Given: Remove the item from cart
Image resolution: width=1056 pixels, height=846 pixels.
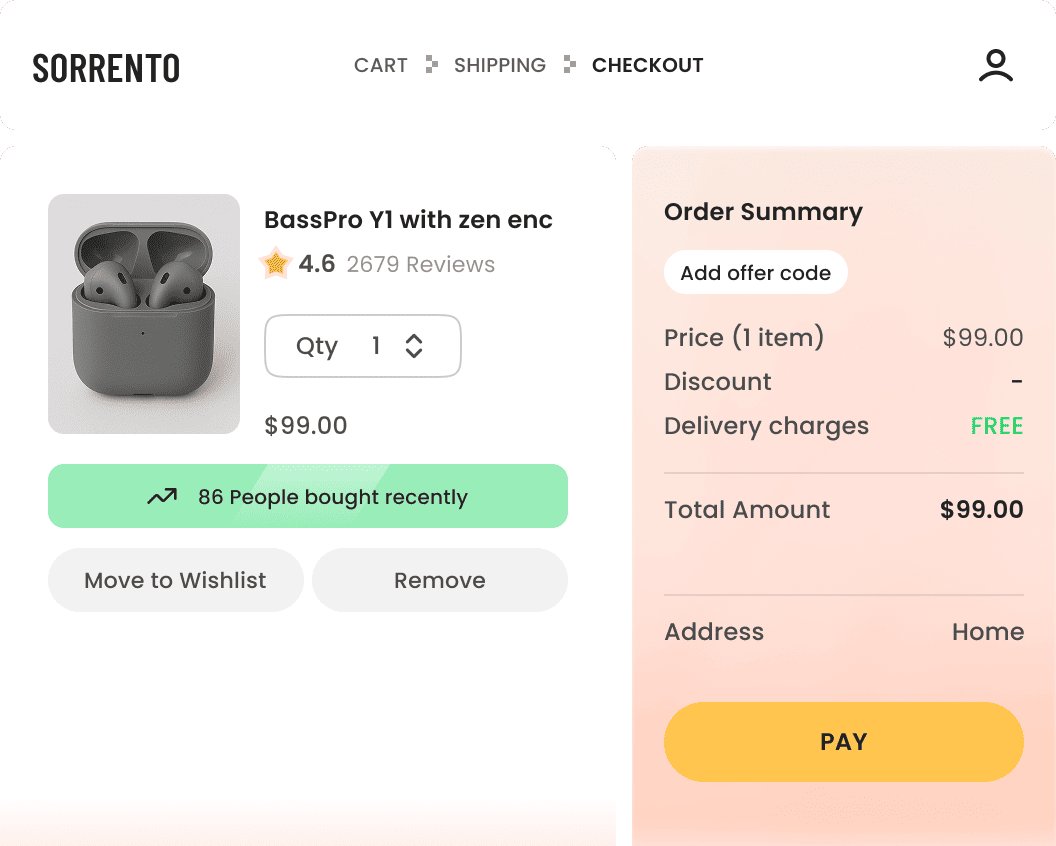Looking at the screenshot, I should coord(440,580).
